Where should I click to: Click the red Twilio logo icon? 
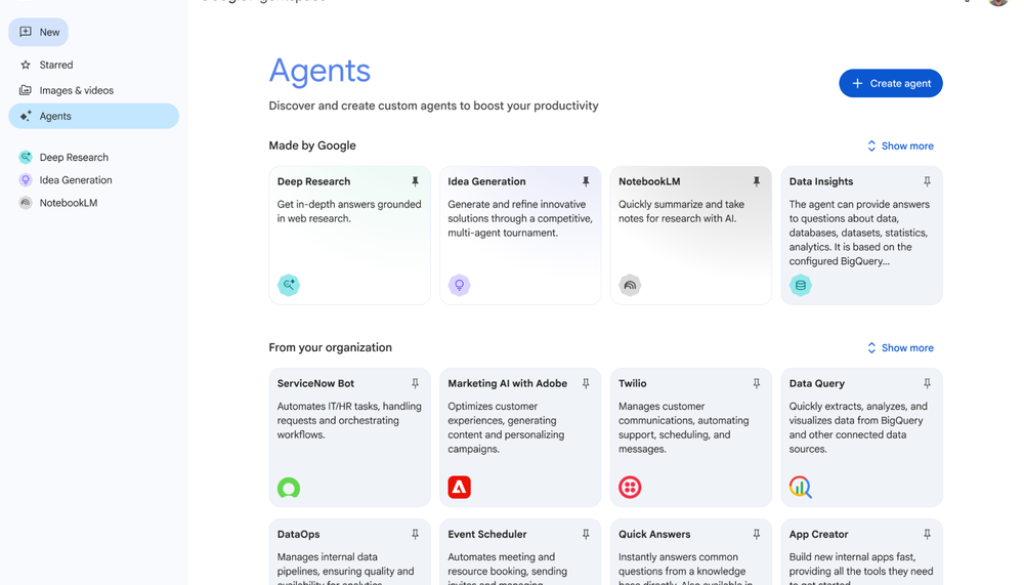point(629,487)
